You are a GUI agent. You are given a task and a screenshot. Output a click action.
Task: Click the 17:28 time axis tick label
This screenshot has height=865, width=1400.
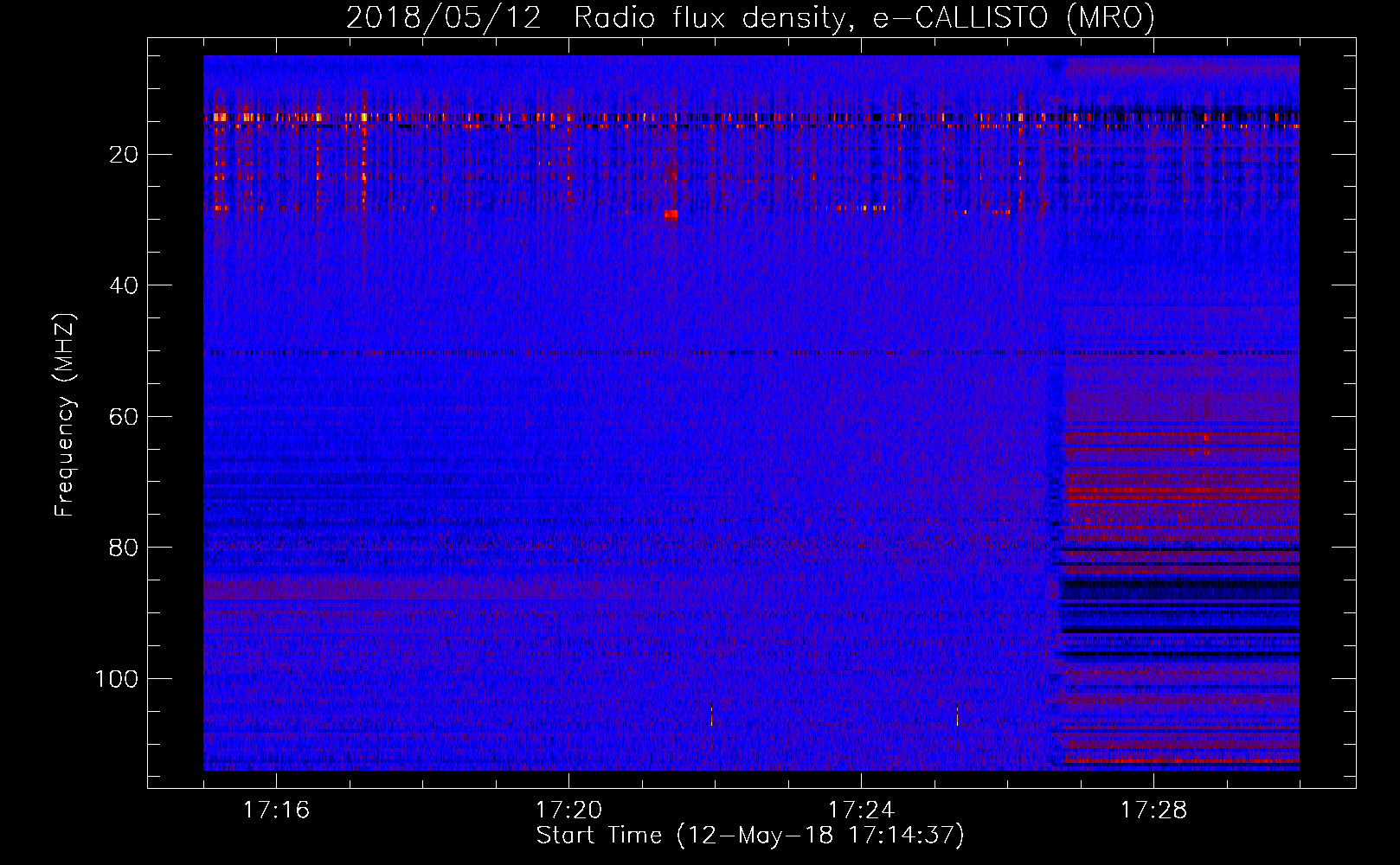(x=1153, y=810)
